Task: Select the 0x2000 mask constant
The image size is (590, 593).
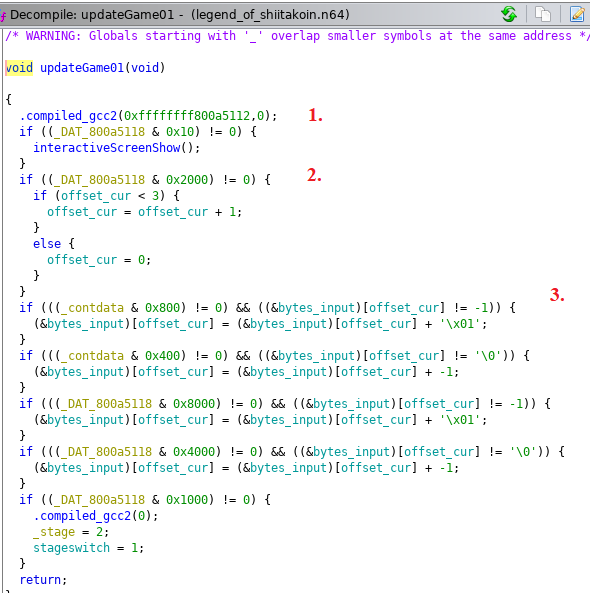Action: pos(187,180)
